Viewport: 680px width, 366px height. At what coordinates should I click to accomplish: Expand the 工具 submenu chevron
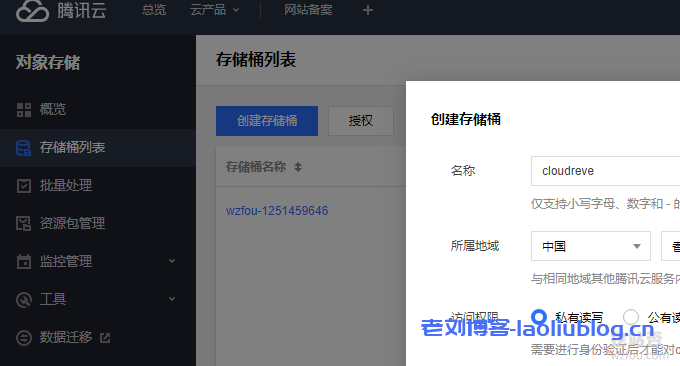tap(172, 299)
